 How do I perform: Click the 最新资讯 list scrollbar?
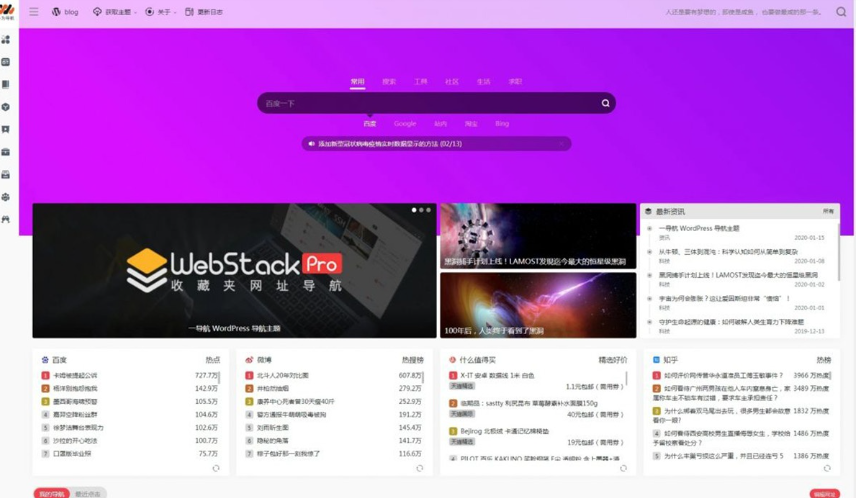pos(838,251)
